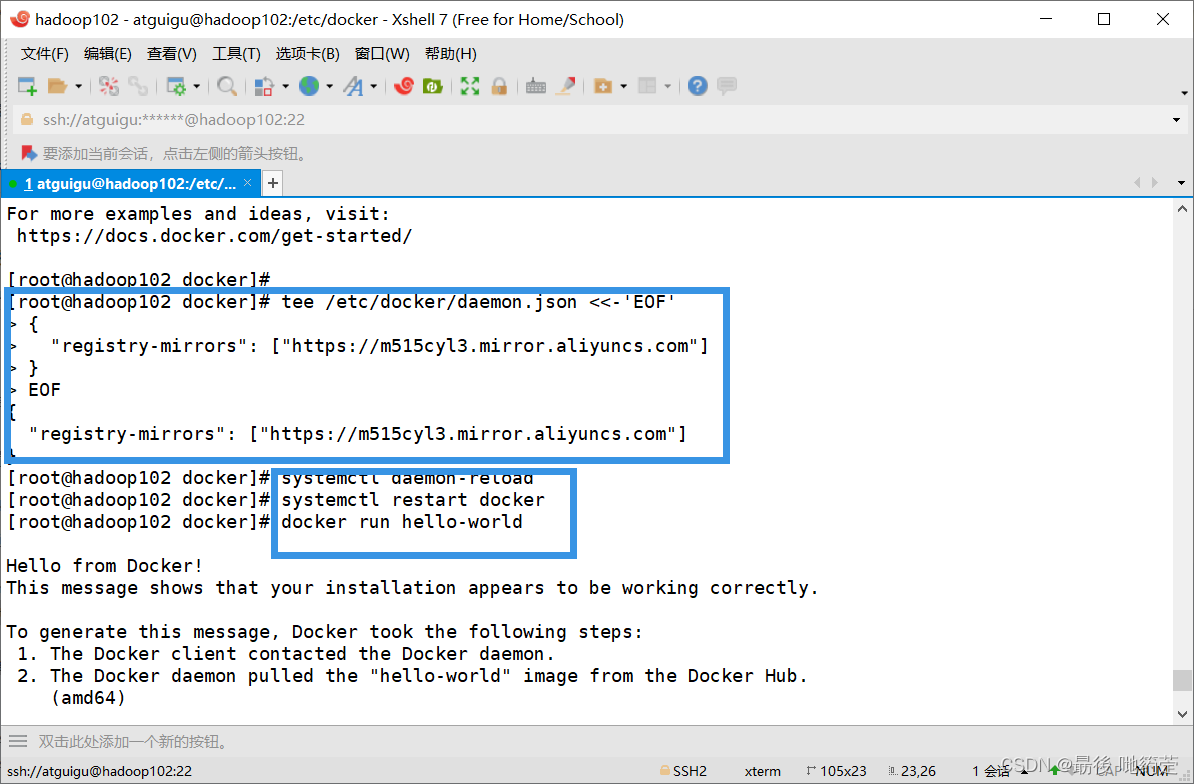Image resolution: width=1194 pixels, height=784 pixels.
Task: Click the globe encoding icon
Action: [x=309, y=86]
